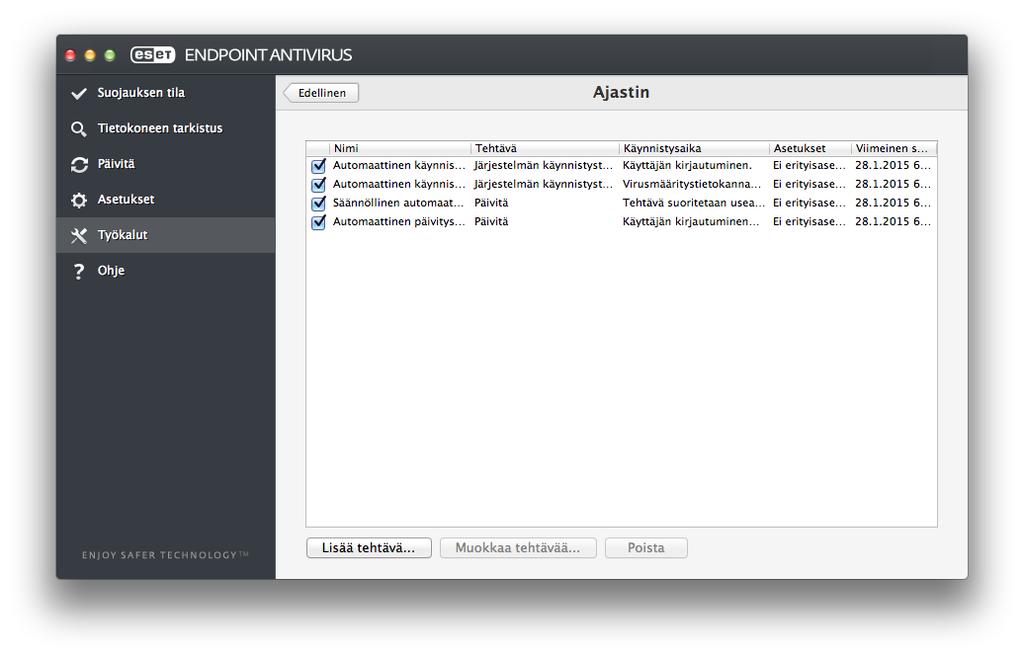
Task: Go back with Edellinen button
Action: pyautogui.click(x=321, y=93)
